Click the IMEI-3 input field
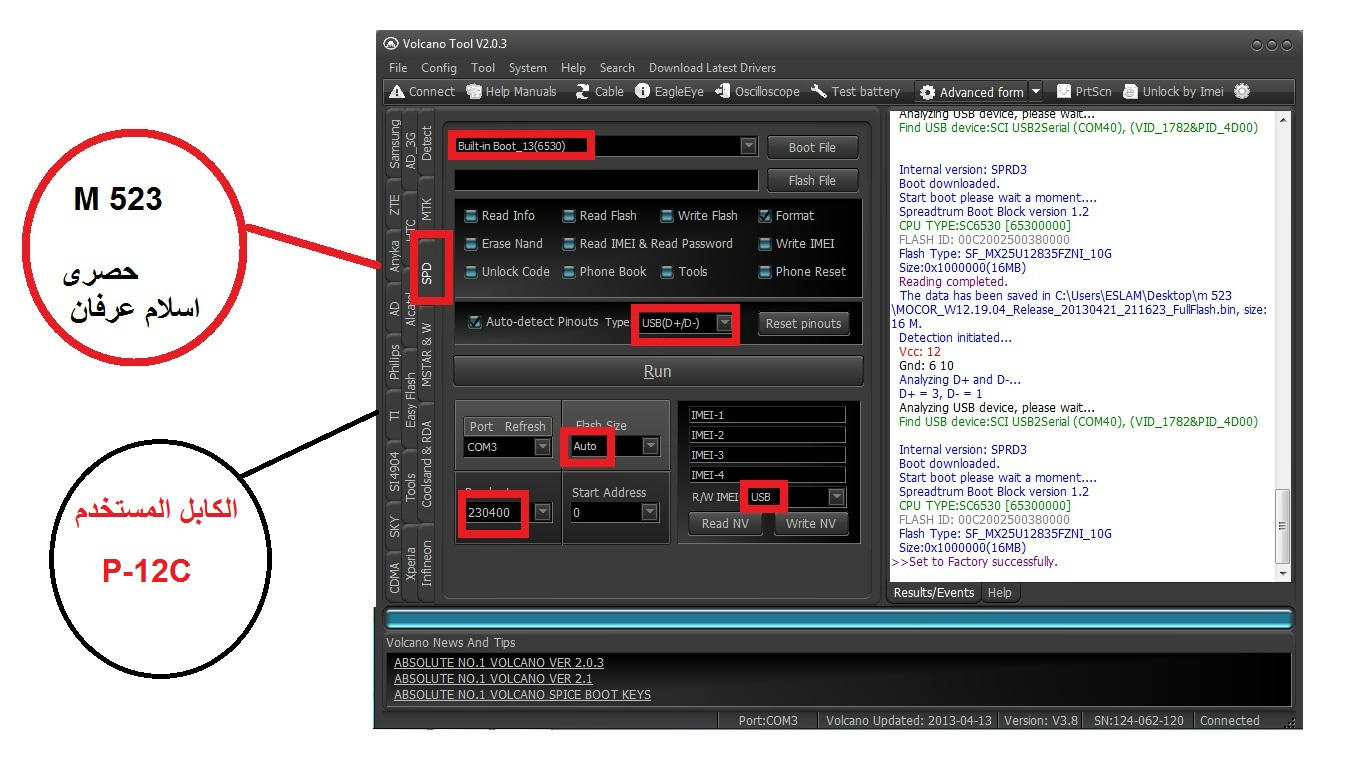This screenshot has width=1366, height=768. point(767,455)
